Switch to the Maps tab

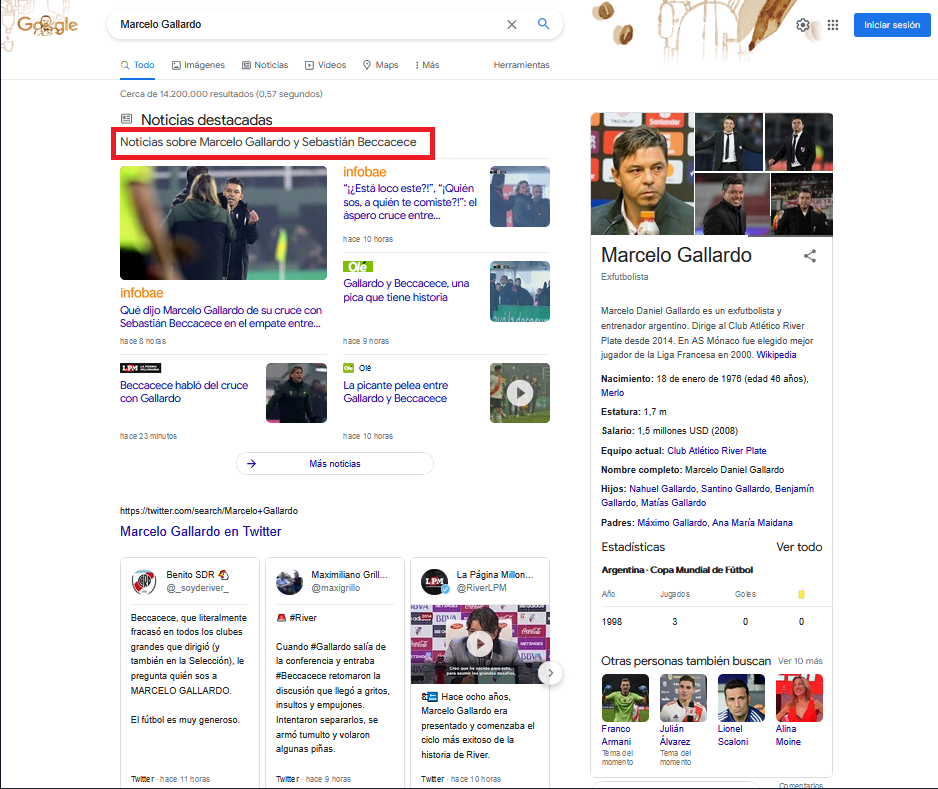pyautogui.click(x=380, y=65)
